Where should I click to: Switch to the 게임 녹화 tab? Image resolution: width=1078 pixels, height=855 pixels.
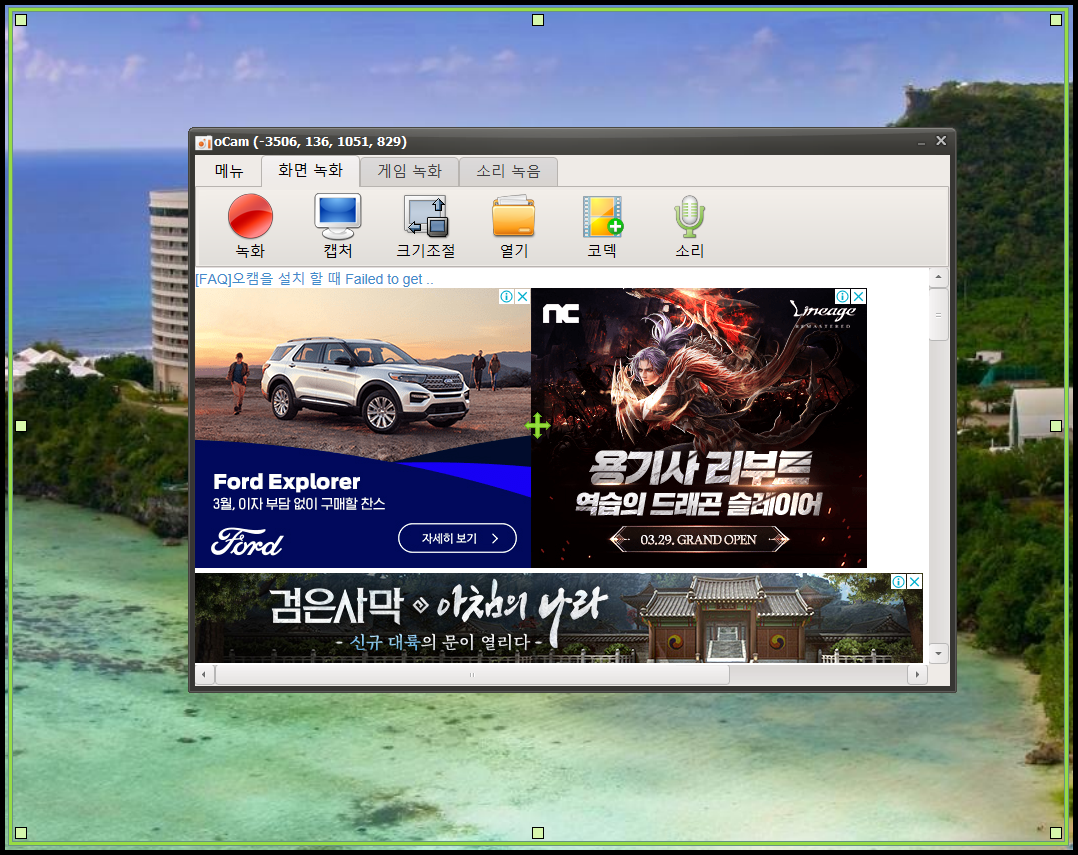(410, 171)
